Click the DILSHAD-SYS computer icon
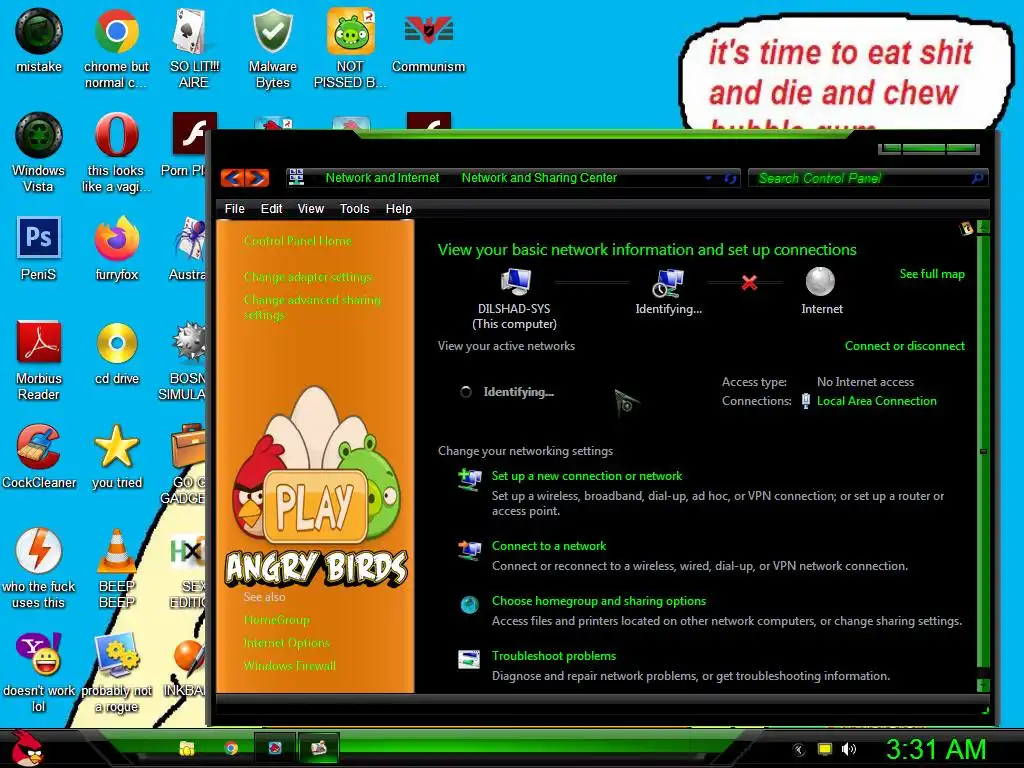 (516, 281)
